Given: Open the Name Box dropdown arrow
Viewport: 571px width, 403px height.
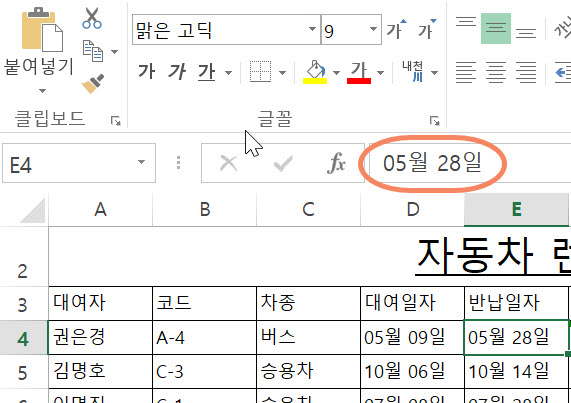Looking at the screenshot, I should pos(142,162).
